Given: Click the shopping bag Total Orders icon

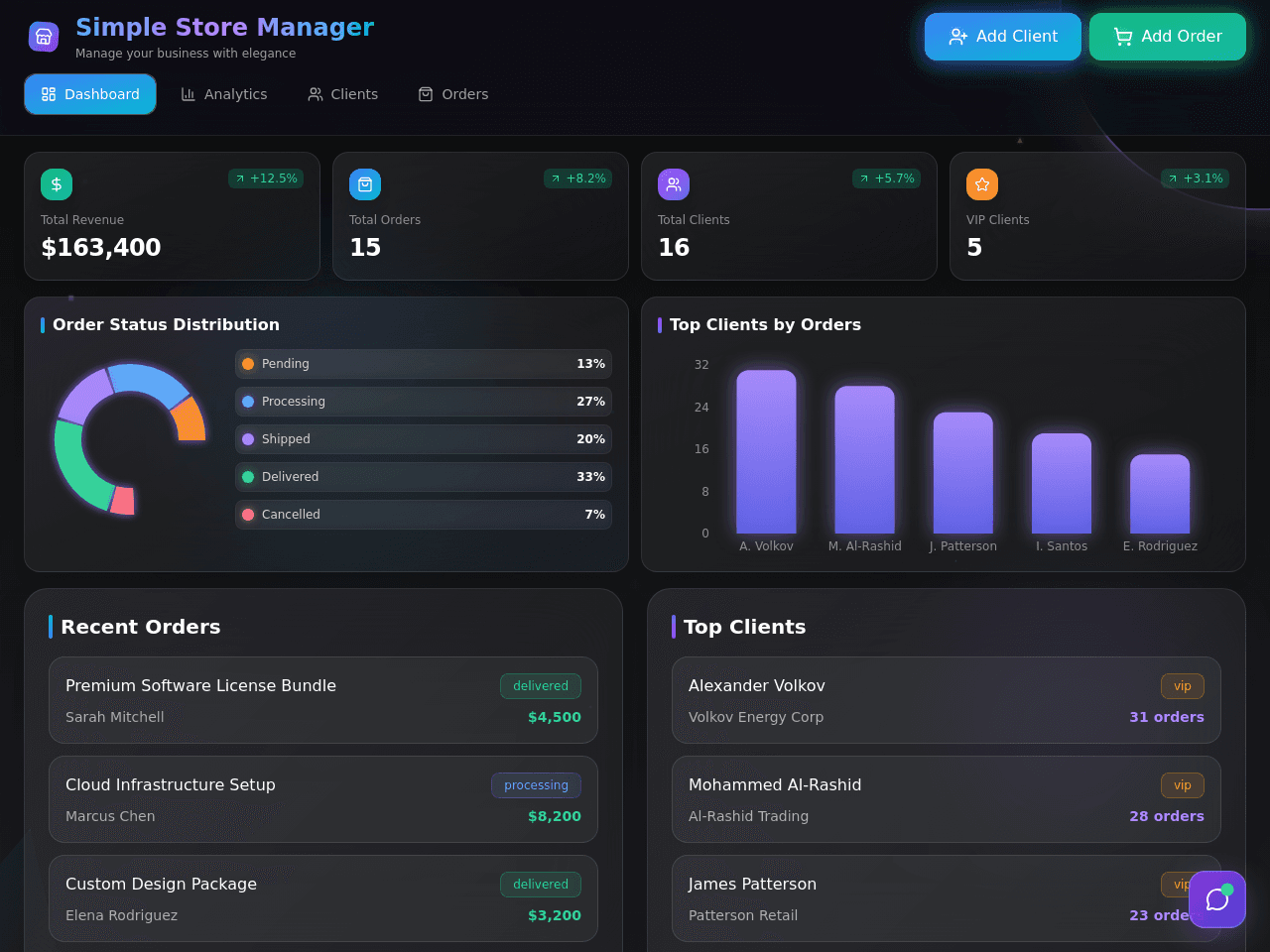Looking at the screenshot, I should pos(365,184).
